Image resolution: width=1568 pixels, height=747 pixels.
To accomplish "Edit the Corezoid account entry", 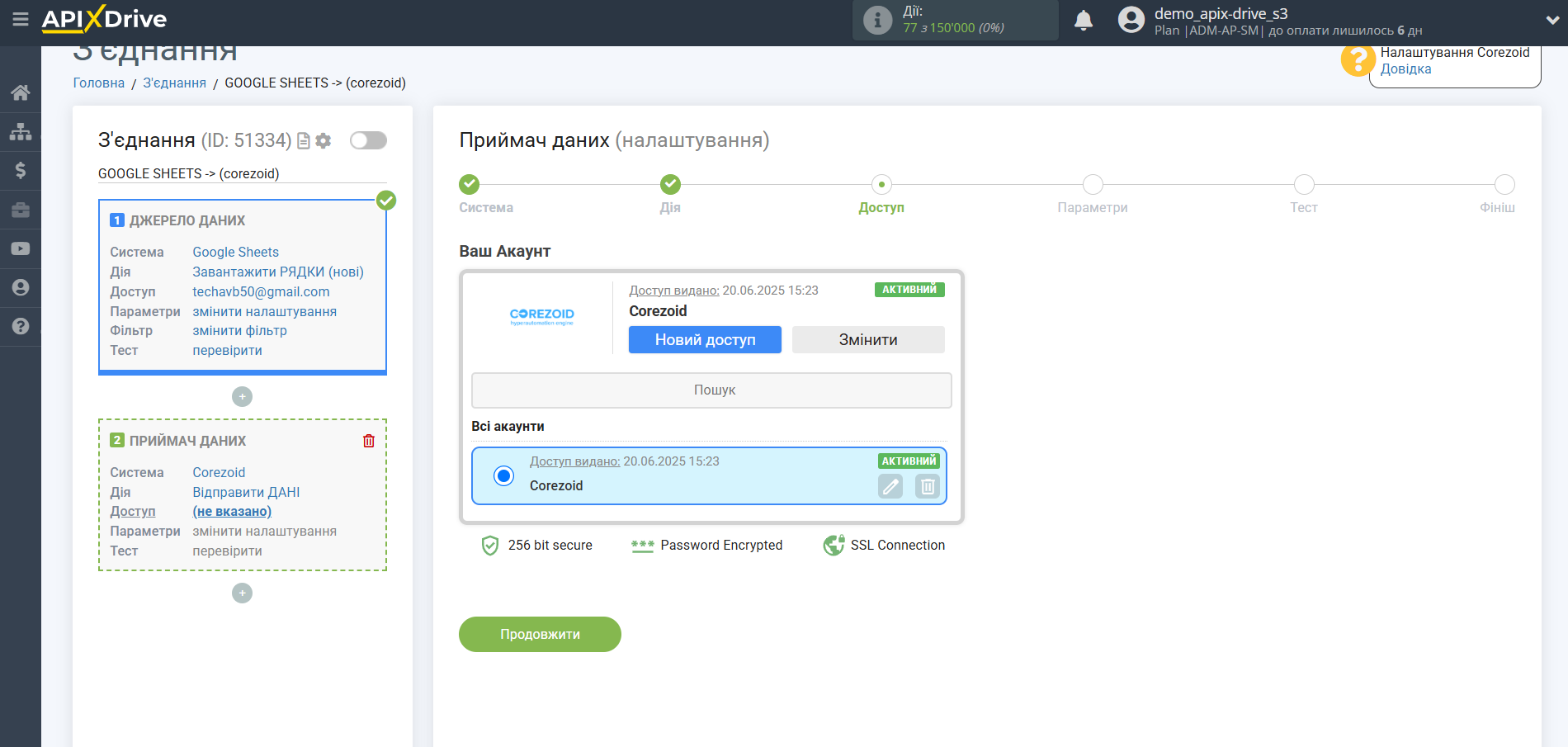I will [890, 487].
